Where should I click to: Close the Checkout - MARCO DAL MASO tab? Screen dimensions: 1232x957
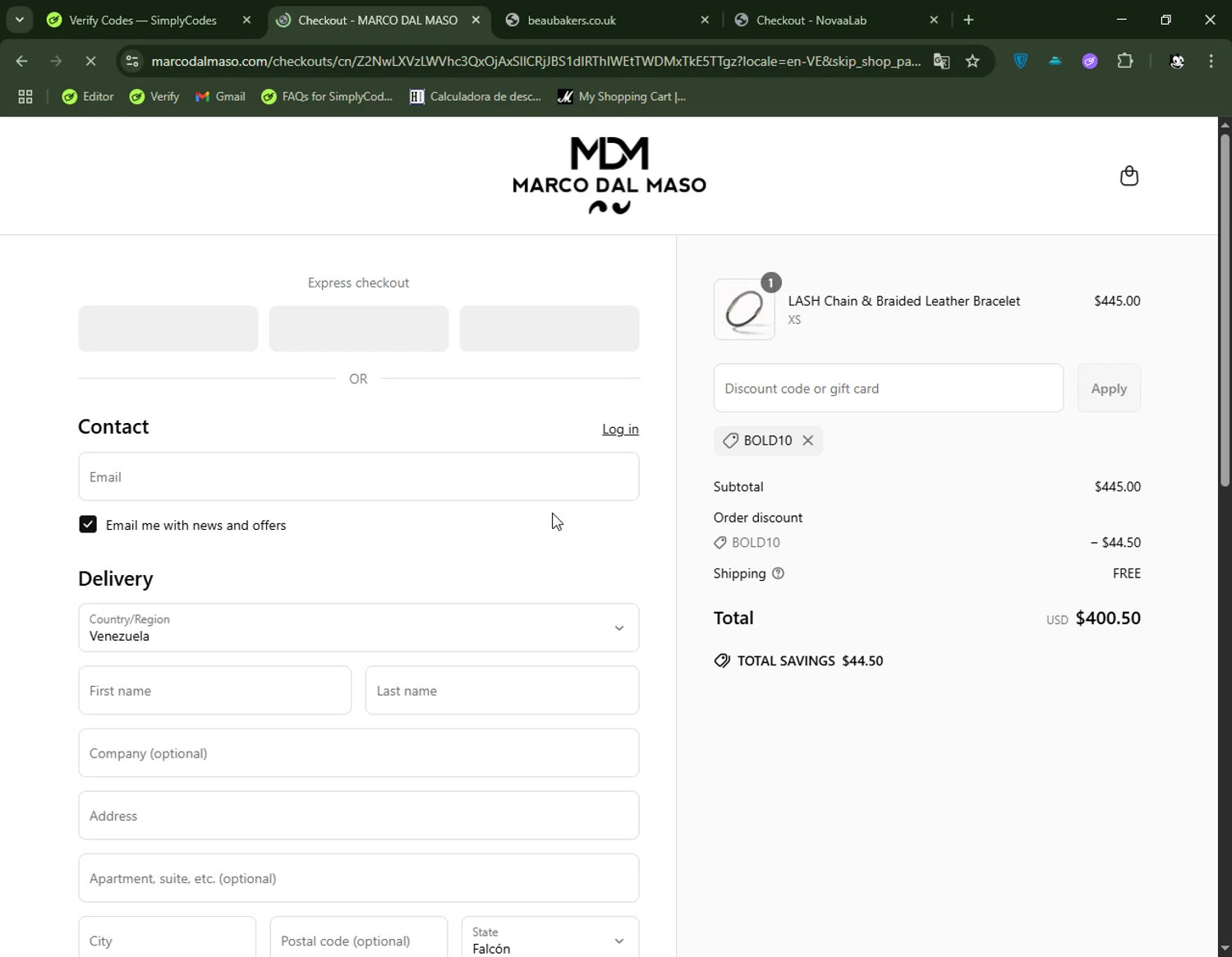(x=476, y=20)
